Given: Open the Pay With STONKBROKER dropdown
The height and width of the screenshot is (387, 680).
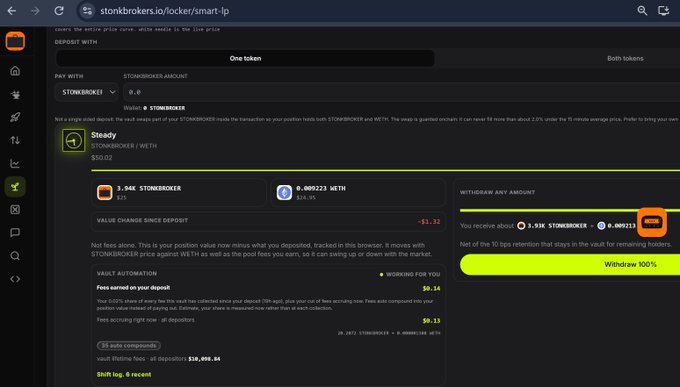Looking at the screenshot, I should tap(87, 92).
